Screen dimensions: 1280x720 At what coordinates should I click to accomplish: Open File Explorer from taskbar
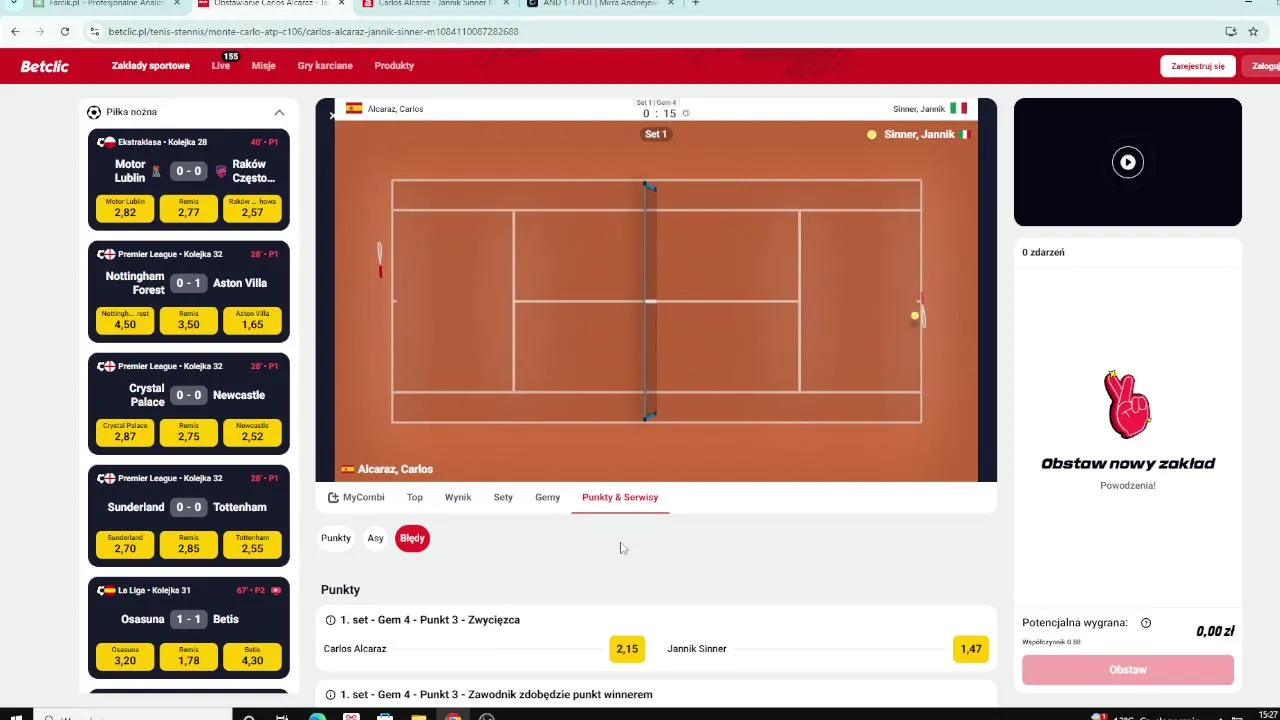(419, 716)
